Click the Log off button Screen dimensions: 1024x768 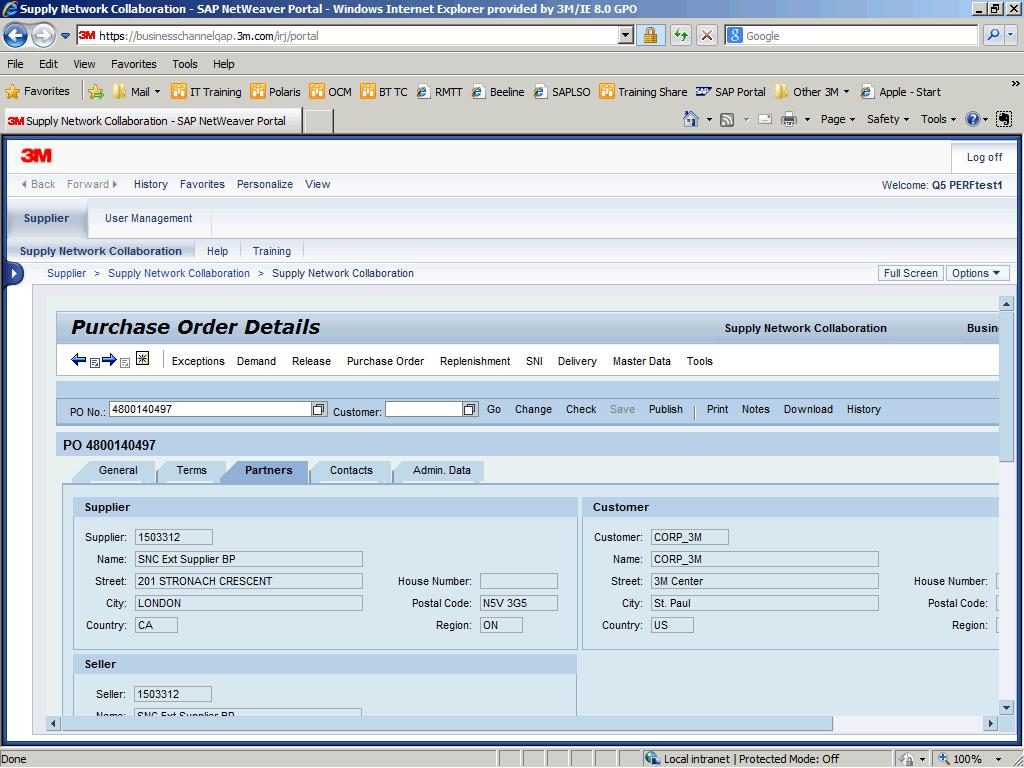pyautogui.click(x=984, y=157)
